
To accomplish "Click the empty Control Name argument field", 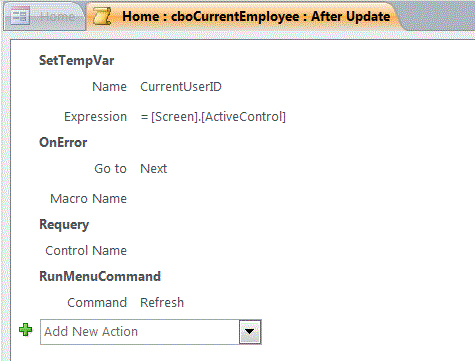I will click(x=233, y=251).
